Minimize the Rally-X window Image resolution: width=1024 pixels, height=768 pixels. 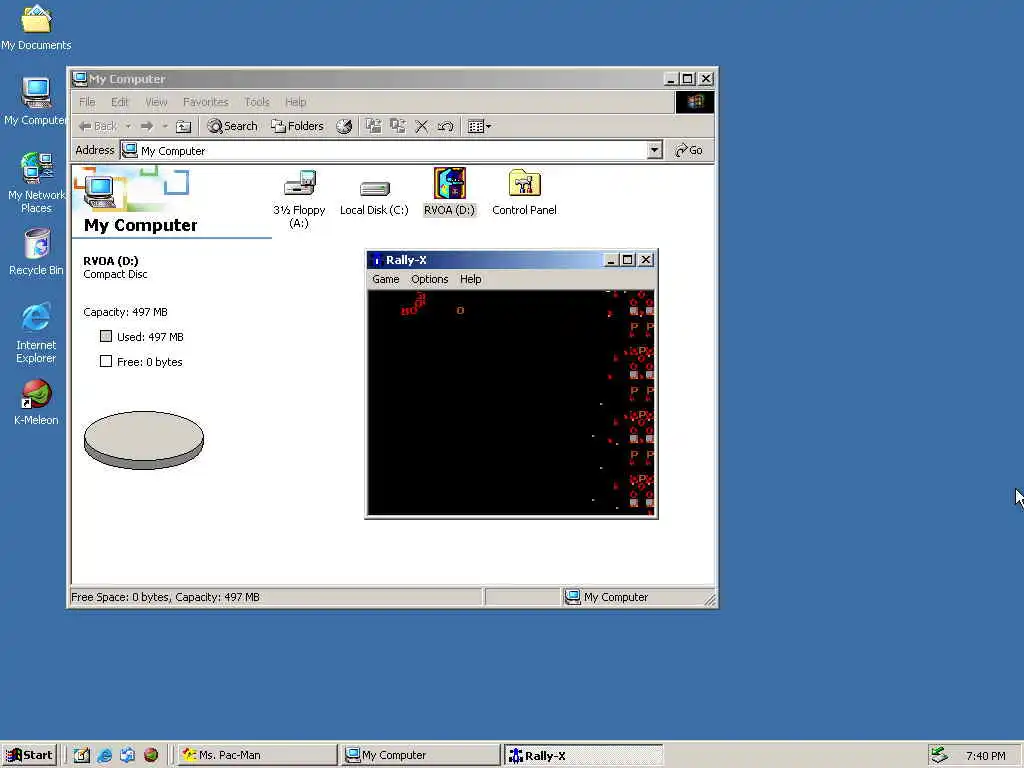[x=611, y=260]
